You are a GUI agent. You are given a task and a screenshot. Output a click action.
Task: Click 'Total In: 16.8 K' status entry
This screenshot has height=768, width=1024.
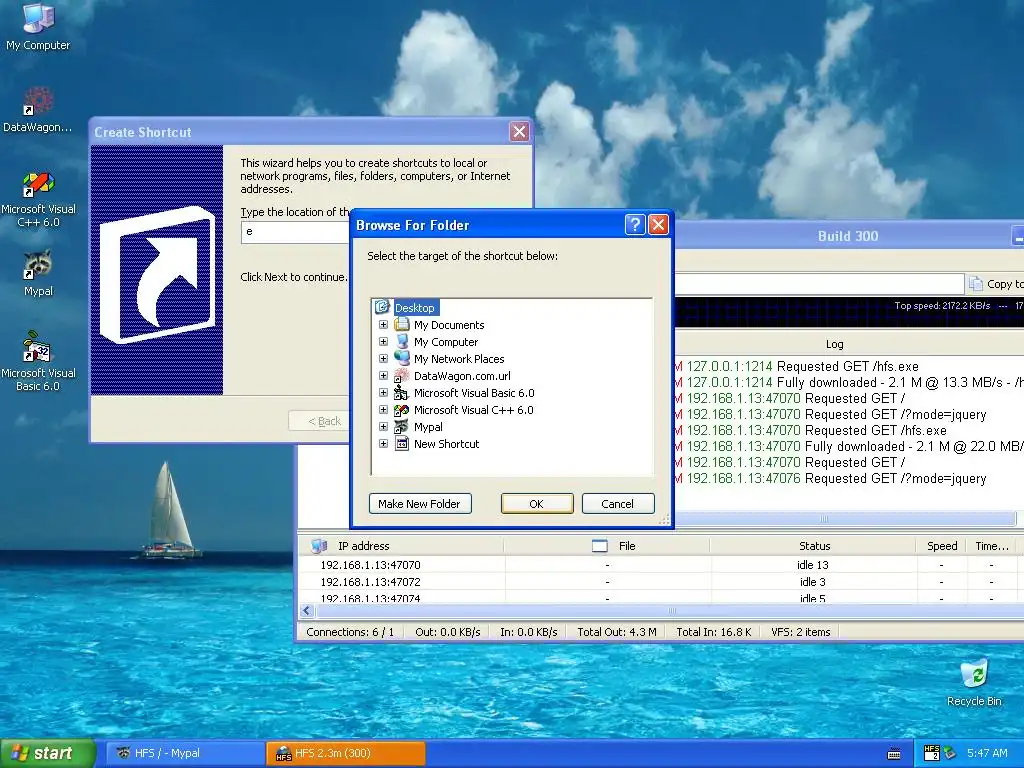[x=714, y=632]
